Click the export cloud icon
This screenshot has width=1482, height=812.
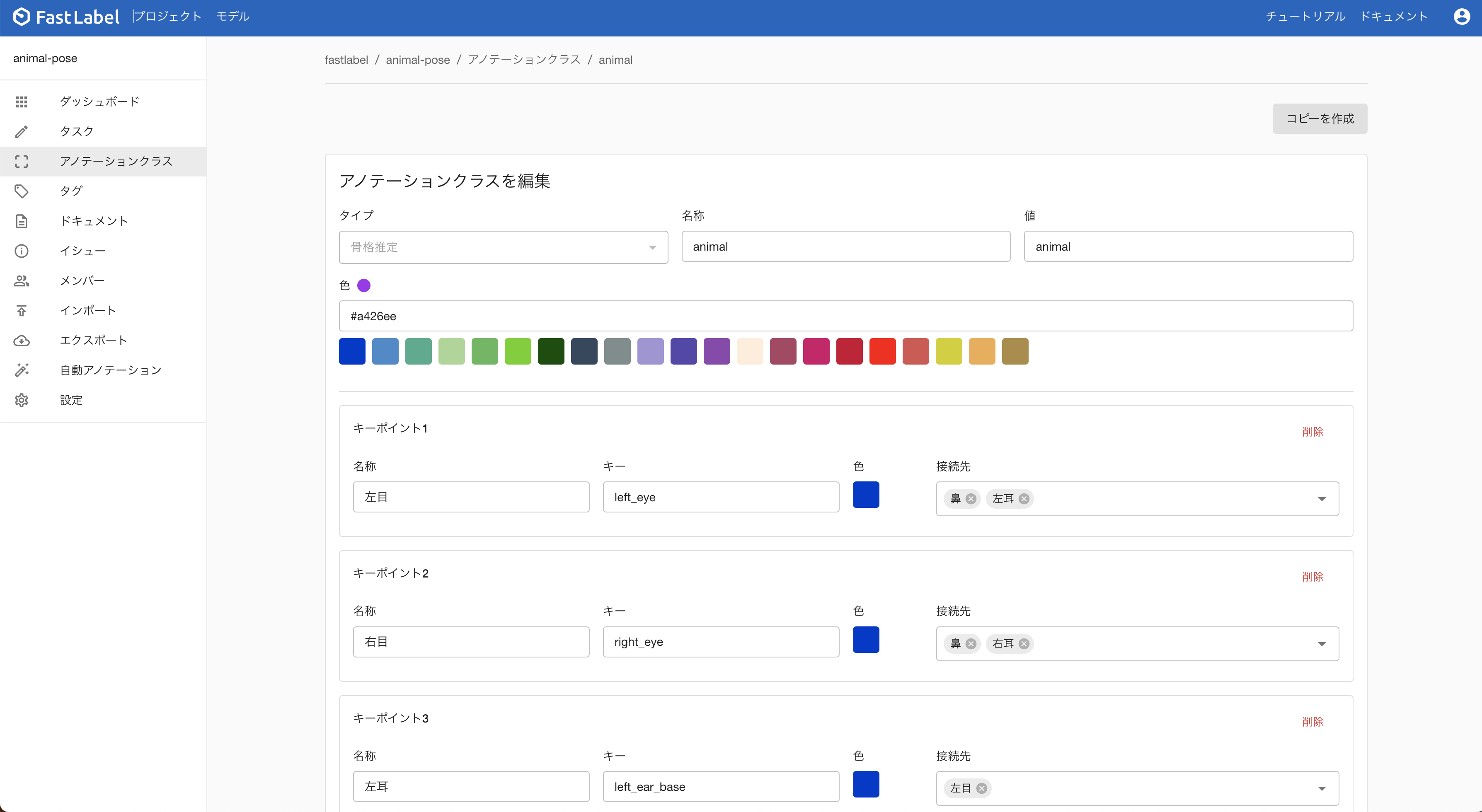pyautogui.click(x=21, y=341)
